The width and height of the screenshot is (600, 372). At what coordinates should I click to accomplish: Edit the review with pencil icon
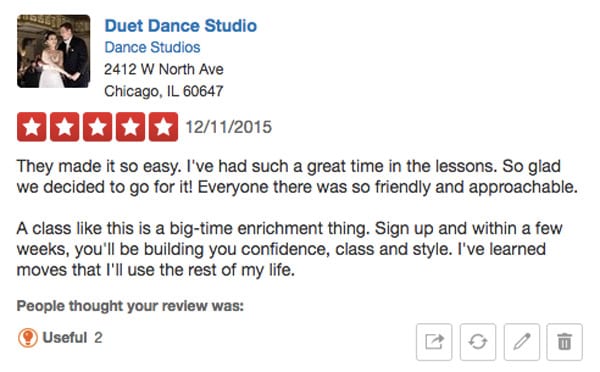click(x=522, y=342)
